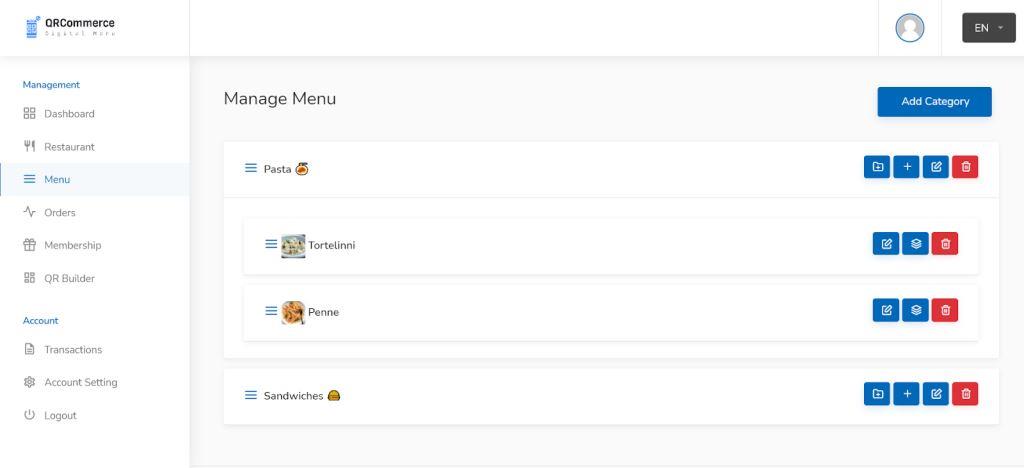
Task: Expand the Sandwiches category row
Action: pos(611,396)
